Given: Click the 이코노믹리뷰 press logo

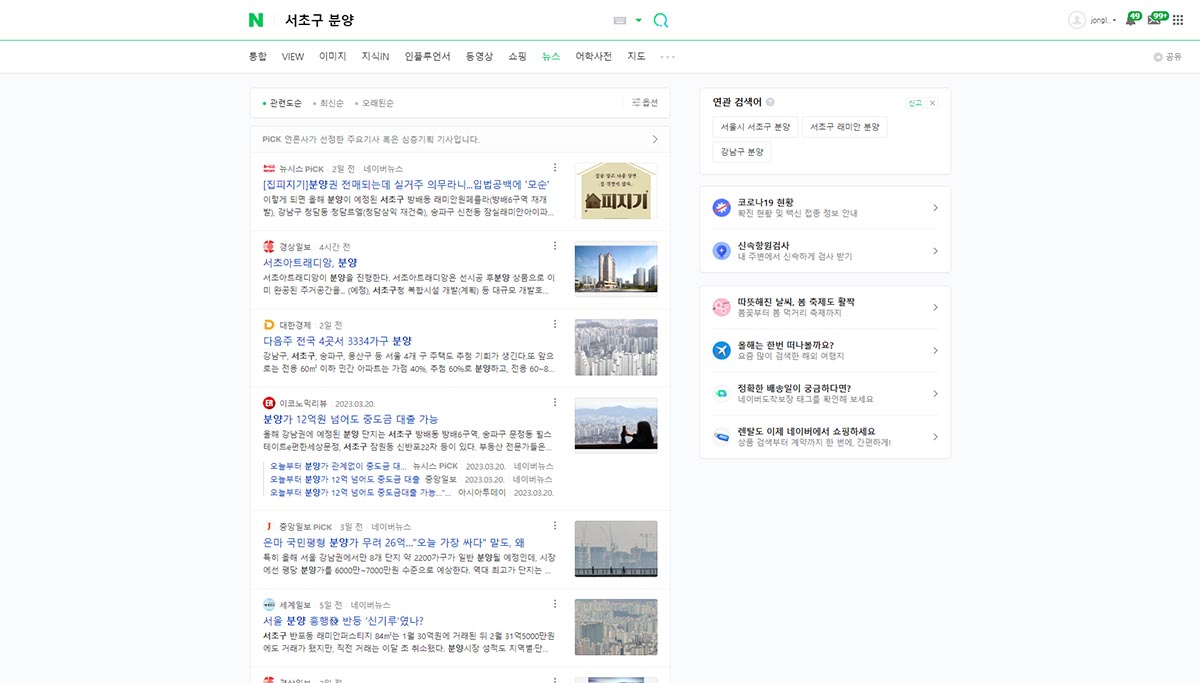Looking at the screenshot, I should (x=269, y=403).
